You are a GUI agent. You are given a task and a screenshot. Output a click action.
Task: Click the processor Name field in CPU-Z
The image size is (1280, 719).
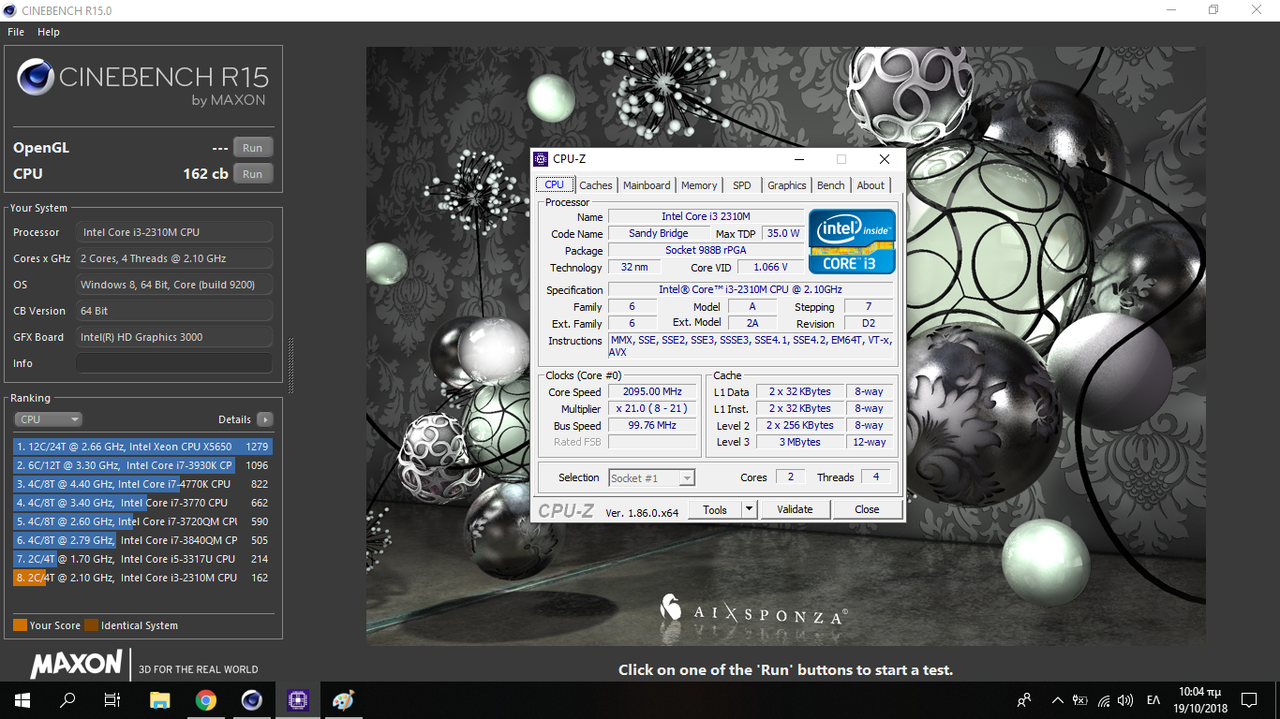[706, 216]
